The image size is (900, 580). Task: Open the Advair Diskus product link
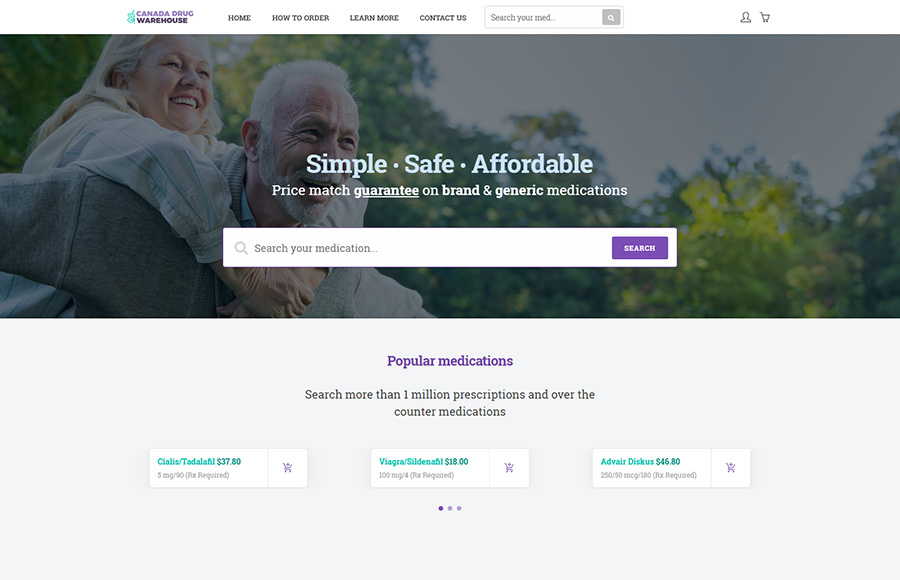627,462
